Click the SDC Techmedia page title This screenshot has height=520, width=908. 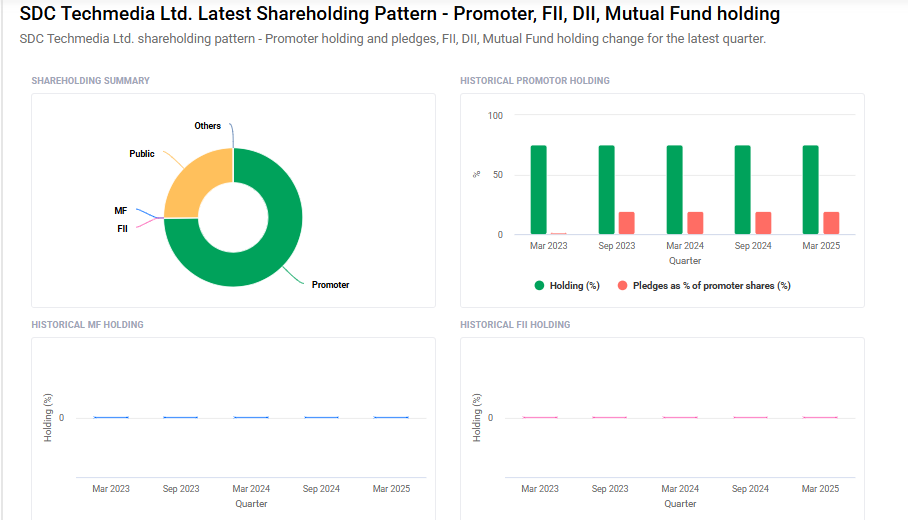(x=400, y=13)
